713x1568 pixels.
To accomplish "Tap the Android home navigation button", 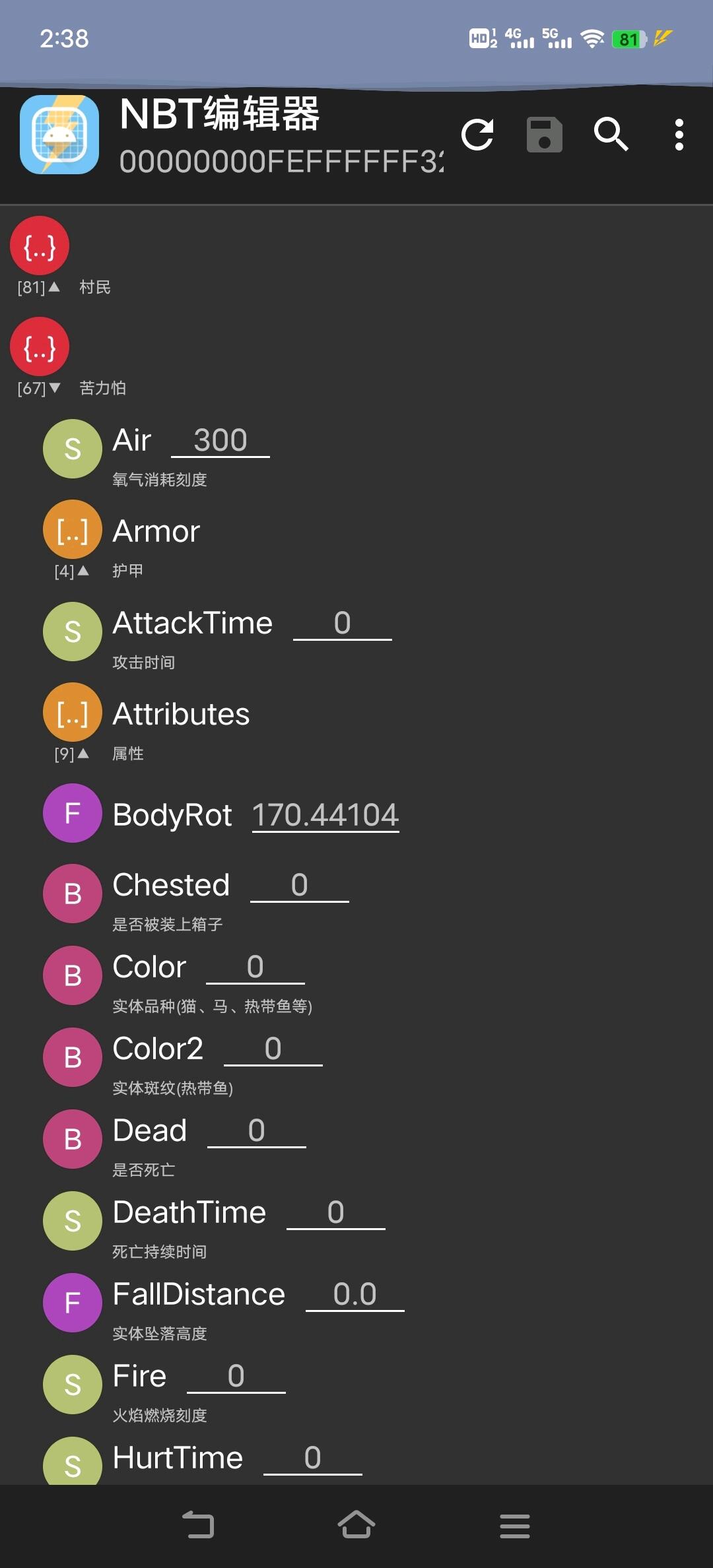I will [x=356, y=1525].
